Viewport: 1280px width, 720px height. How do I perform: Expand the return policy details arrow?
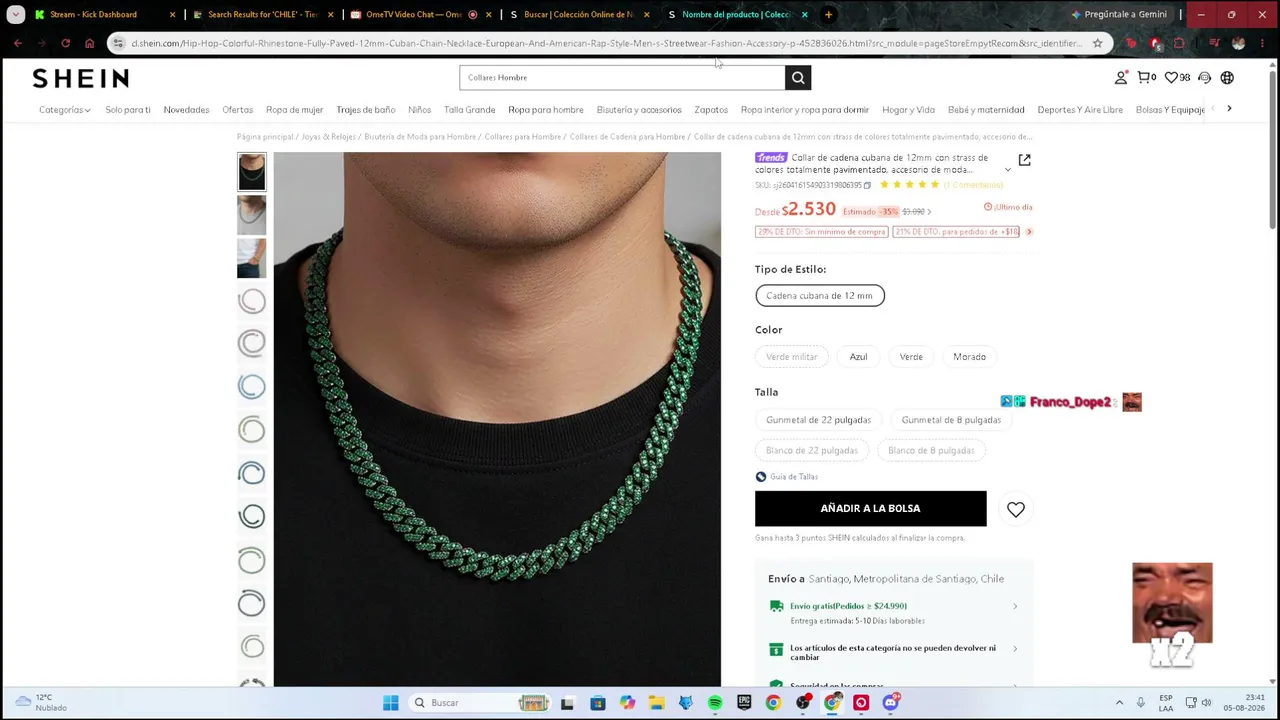(1015, 648)
